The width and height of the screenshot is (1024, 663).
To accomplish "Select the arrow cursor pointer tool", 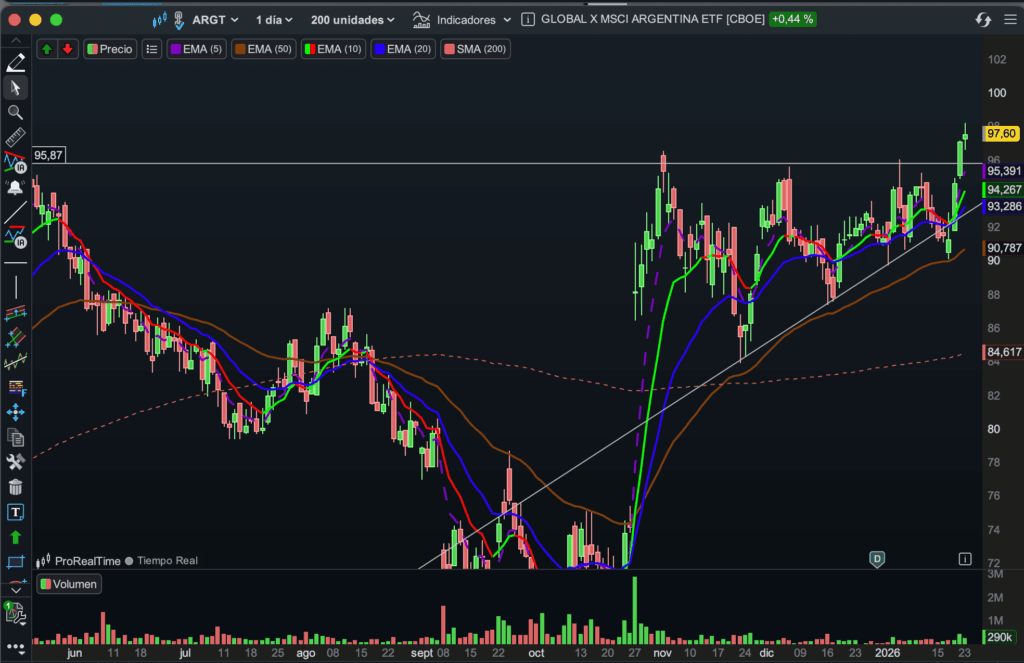I will 15,88.
